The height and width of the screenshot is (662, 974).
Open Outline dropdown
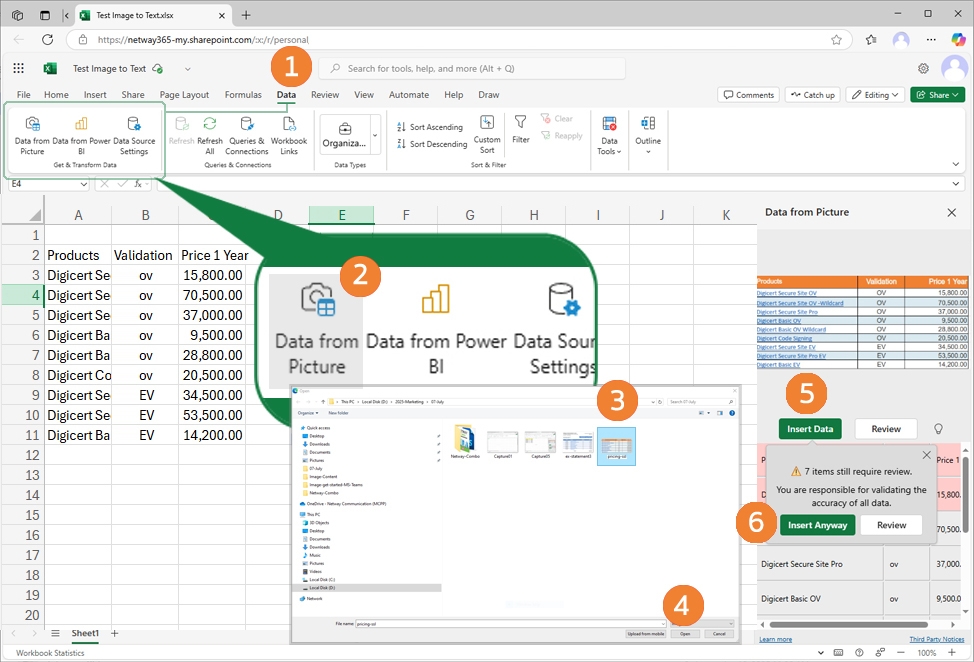(x=648, y=134)
